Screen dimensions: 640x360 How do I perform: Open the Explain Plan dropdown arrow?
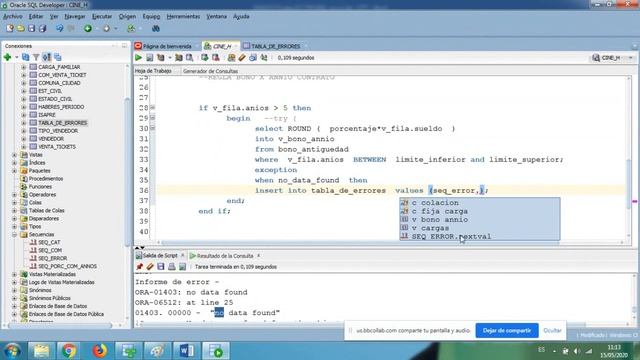point(170,58)
